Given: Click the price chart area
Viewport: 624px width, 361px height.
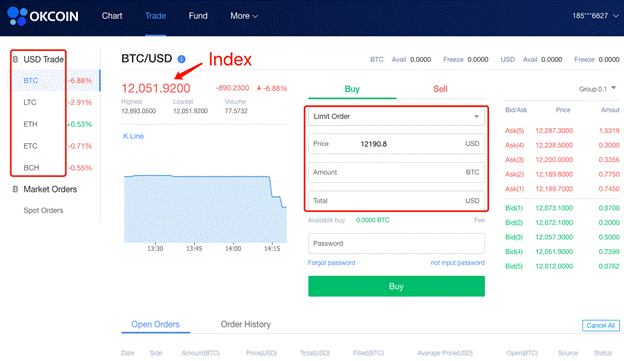Looking at the screenshot, I should click(x=205, y=209).
